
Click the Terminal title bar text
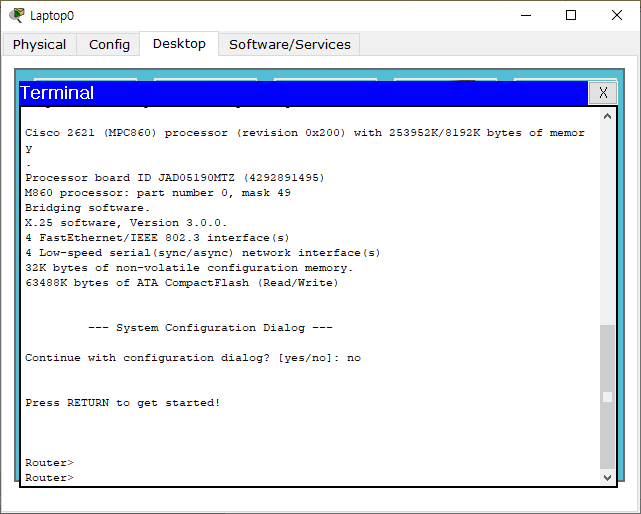pyautogui.click(x=57, y=93)
